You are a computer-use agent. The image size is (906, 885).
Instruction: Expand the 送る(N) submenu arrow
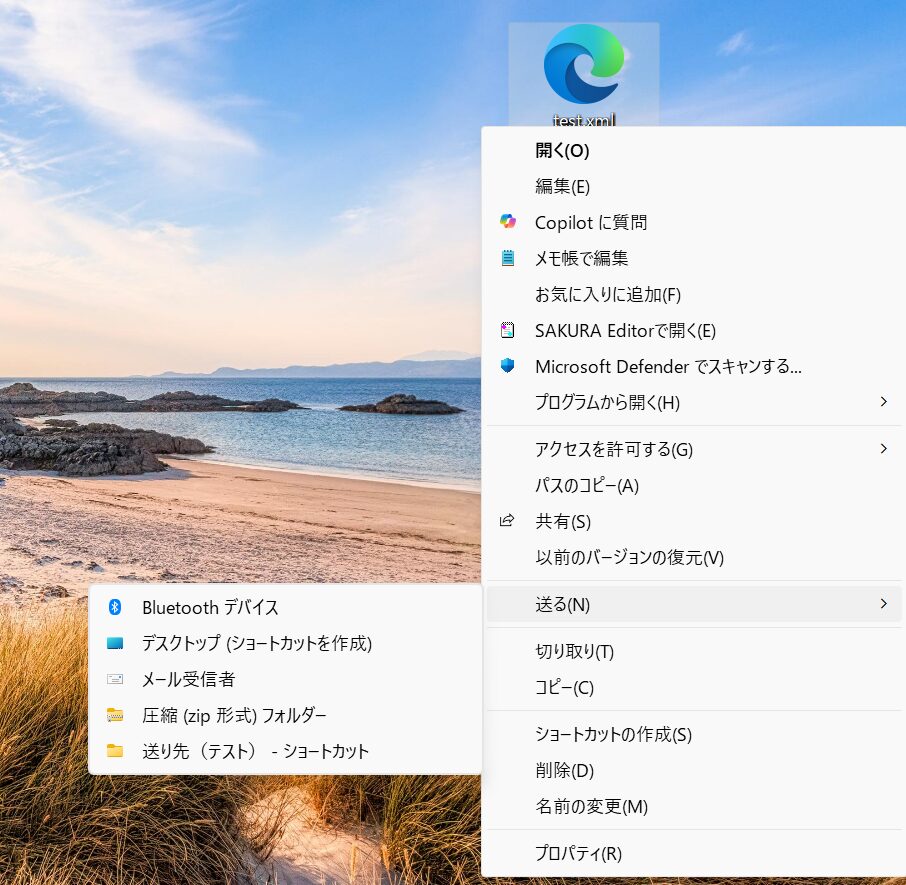click(x=883, y=604)
